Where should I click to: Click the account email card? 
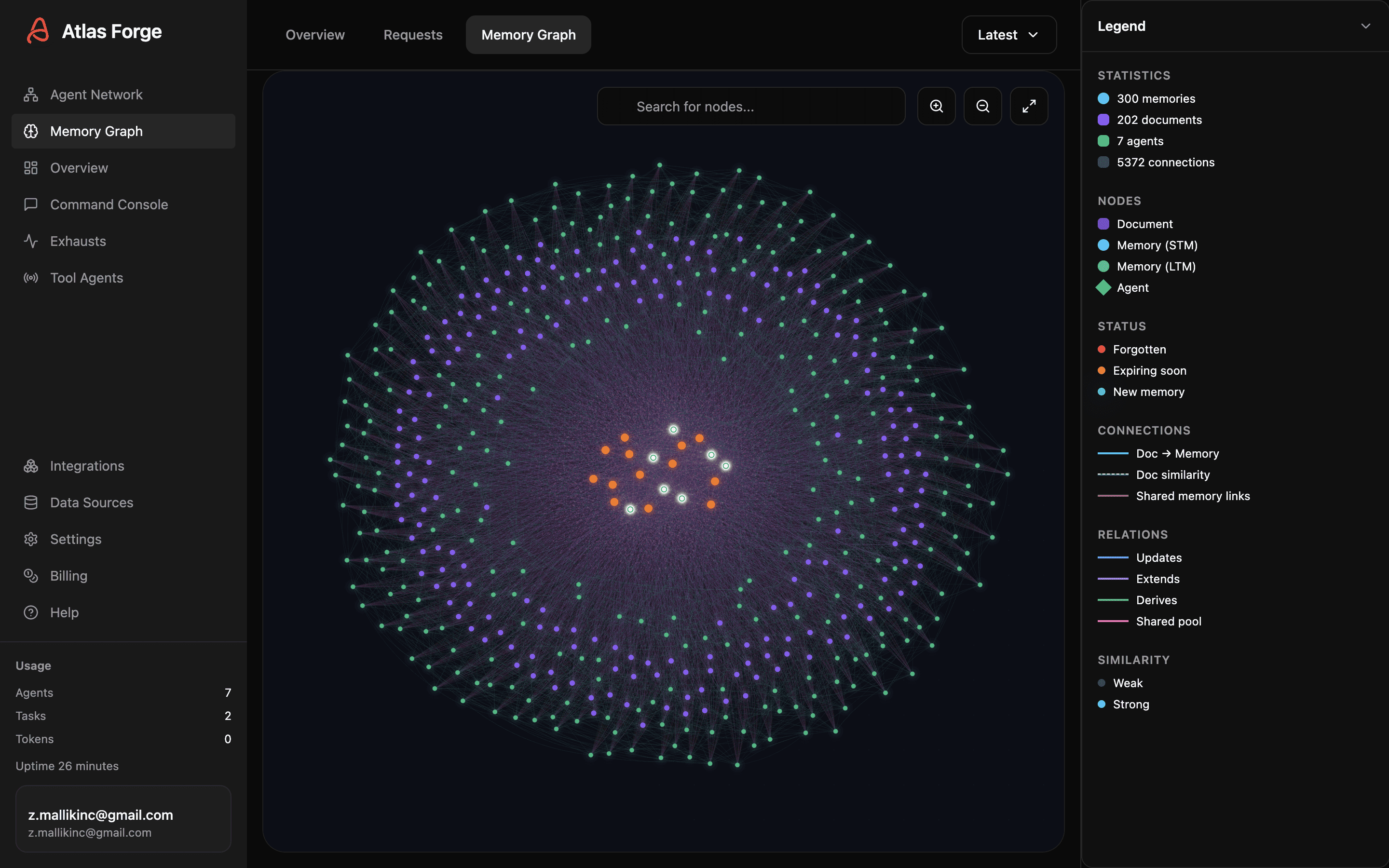click(x=123, y=819)
